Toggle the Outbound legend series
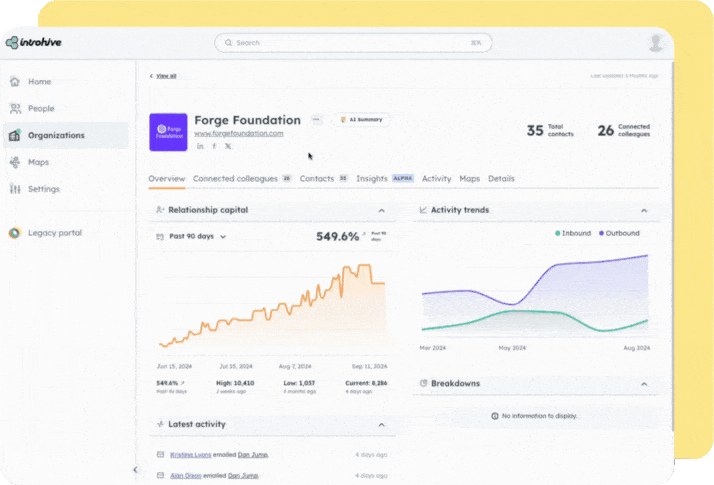 619,233
